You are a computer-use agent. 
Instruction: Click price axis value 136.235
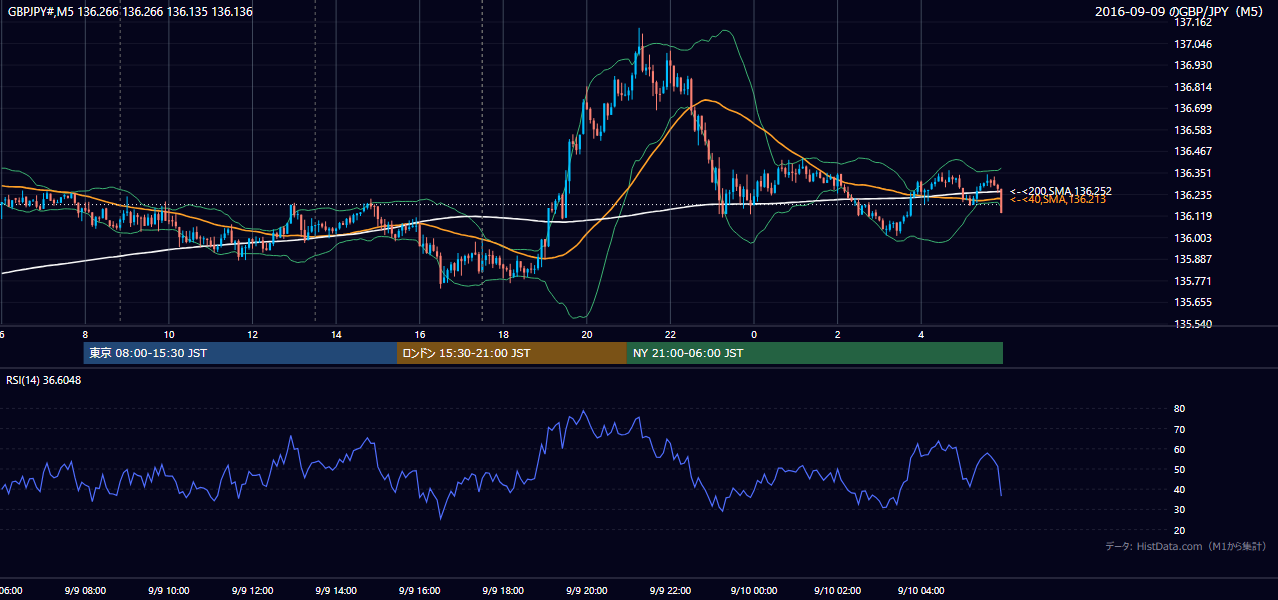coord(1192,195)
